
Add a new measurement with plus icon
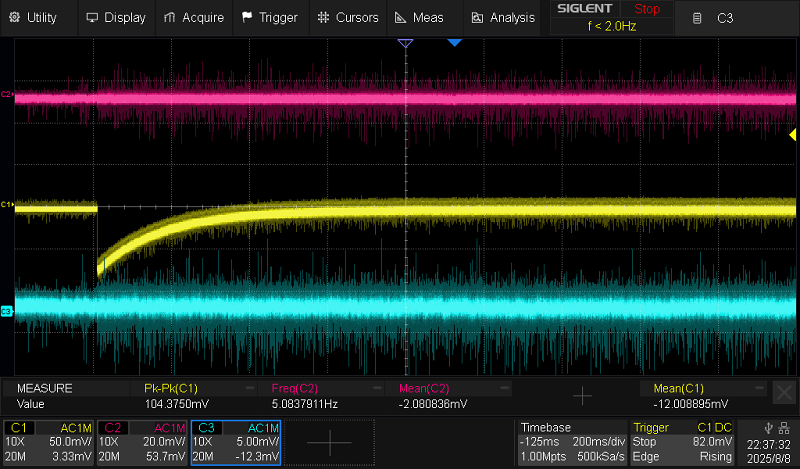[x=581, y=397]
